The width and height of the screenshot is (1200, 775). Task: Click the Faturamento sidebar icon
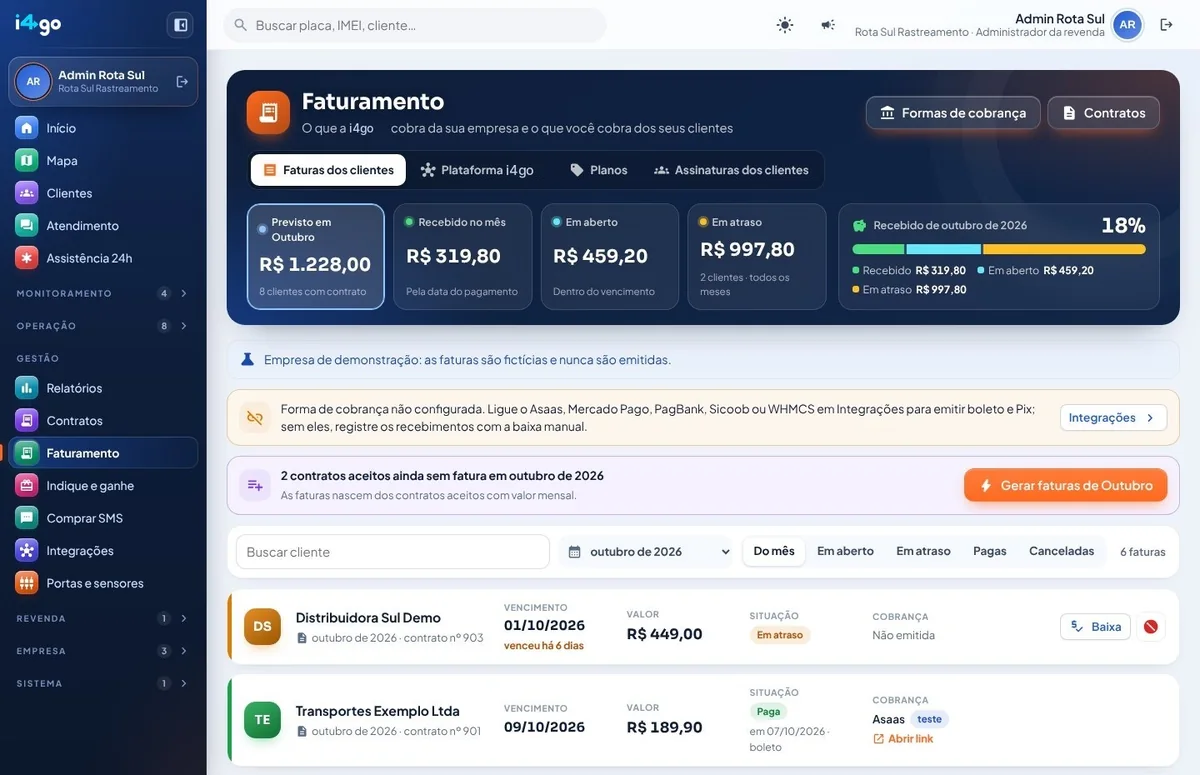coord(27,453)
